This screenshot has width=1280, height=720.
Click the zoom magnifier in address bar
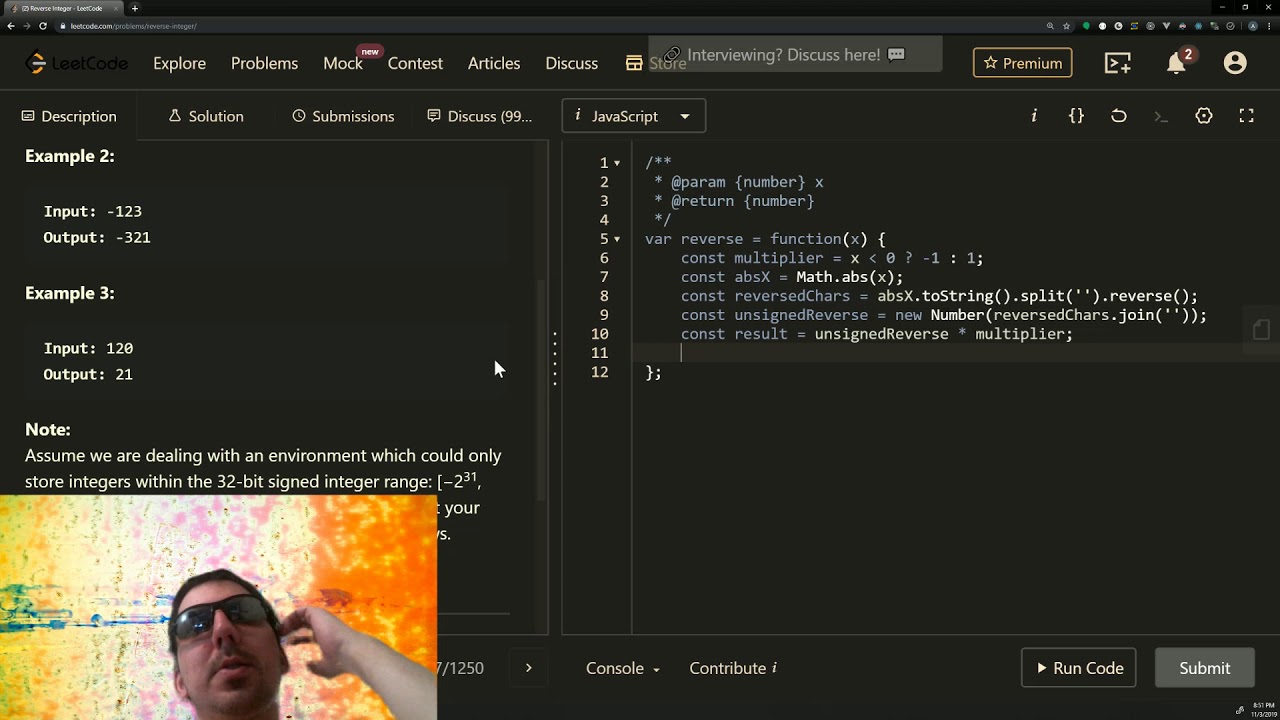(1050, 26)
